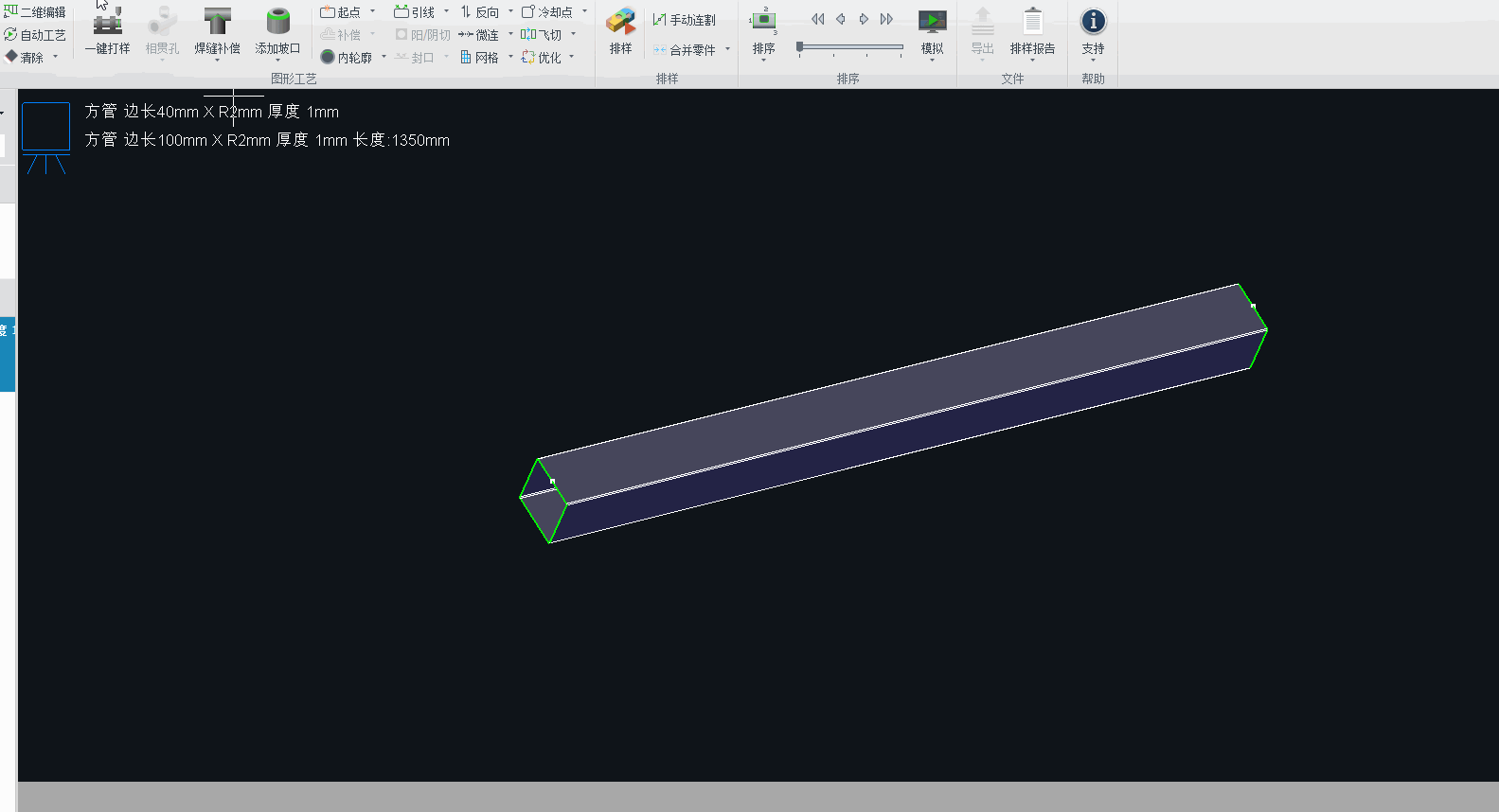Open 二维编辑 2D editing
Viewport: 1499px width, 812px height.
[35, 12]
